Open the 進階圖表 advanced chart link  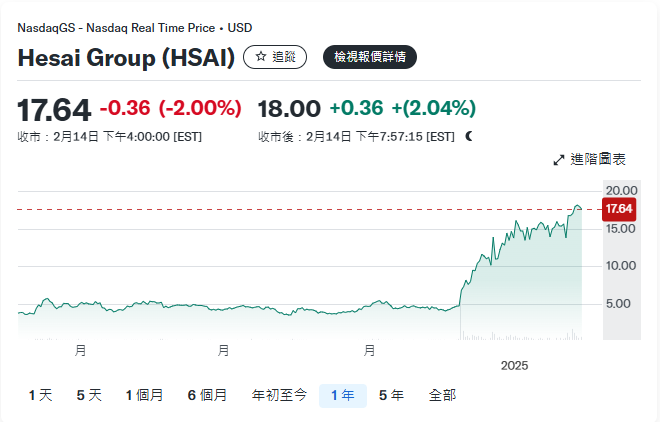(x=598, y=160)
